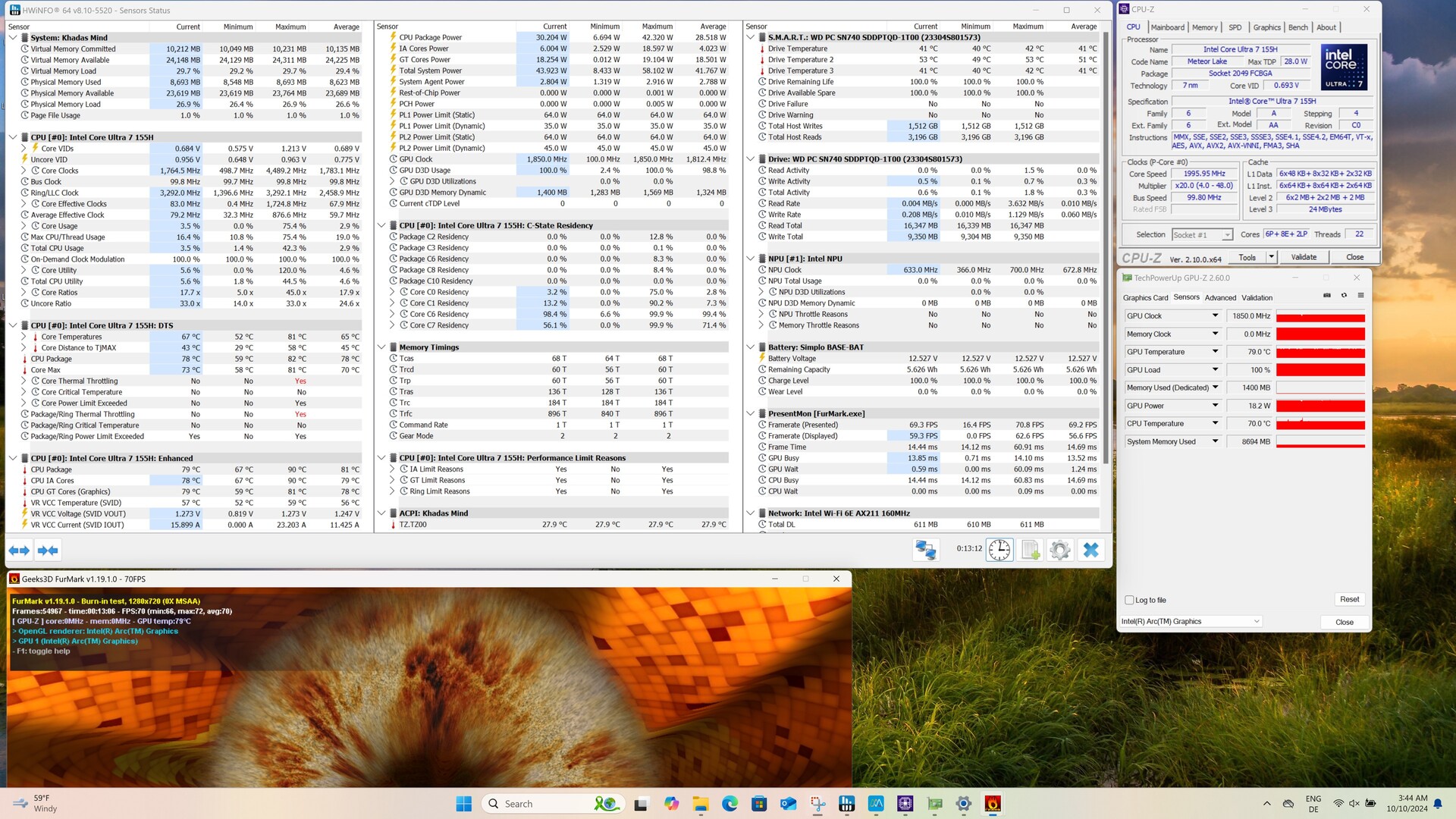1456x819 pixels.
Task: Click the Close button in GPU-Z
Action: [1344, 622]
